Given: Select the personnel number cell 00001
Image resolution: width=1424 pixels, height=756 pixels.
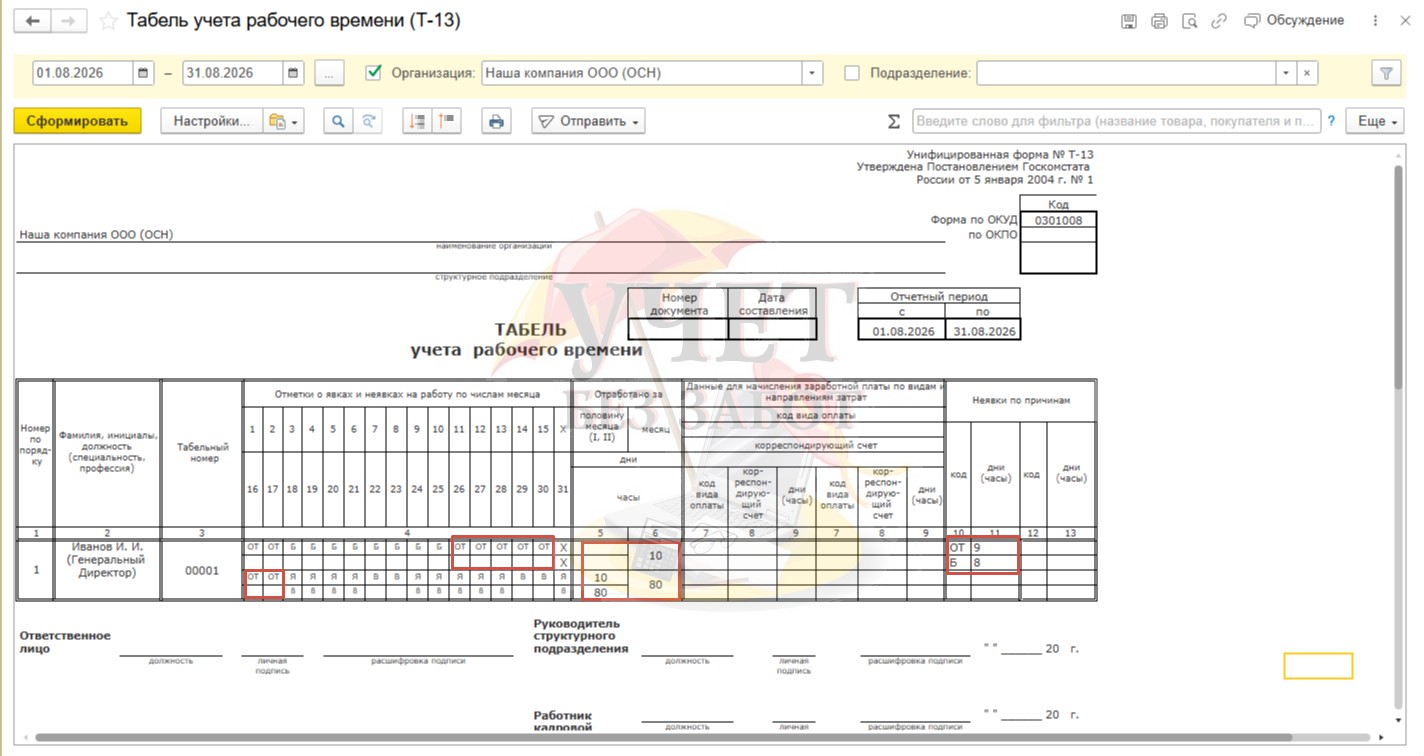Looking at the screenshot, I should pyautogui.click(x=202, y=571).
